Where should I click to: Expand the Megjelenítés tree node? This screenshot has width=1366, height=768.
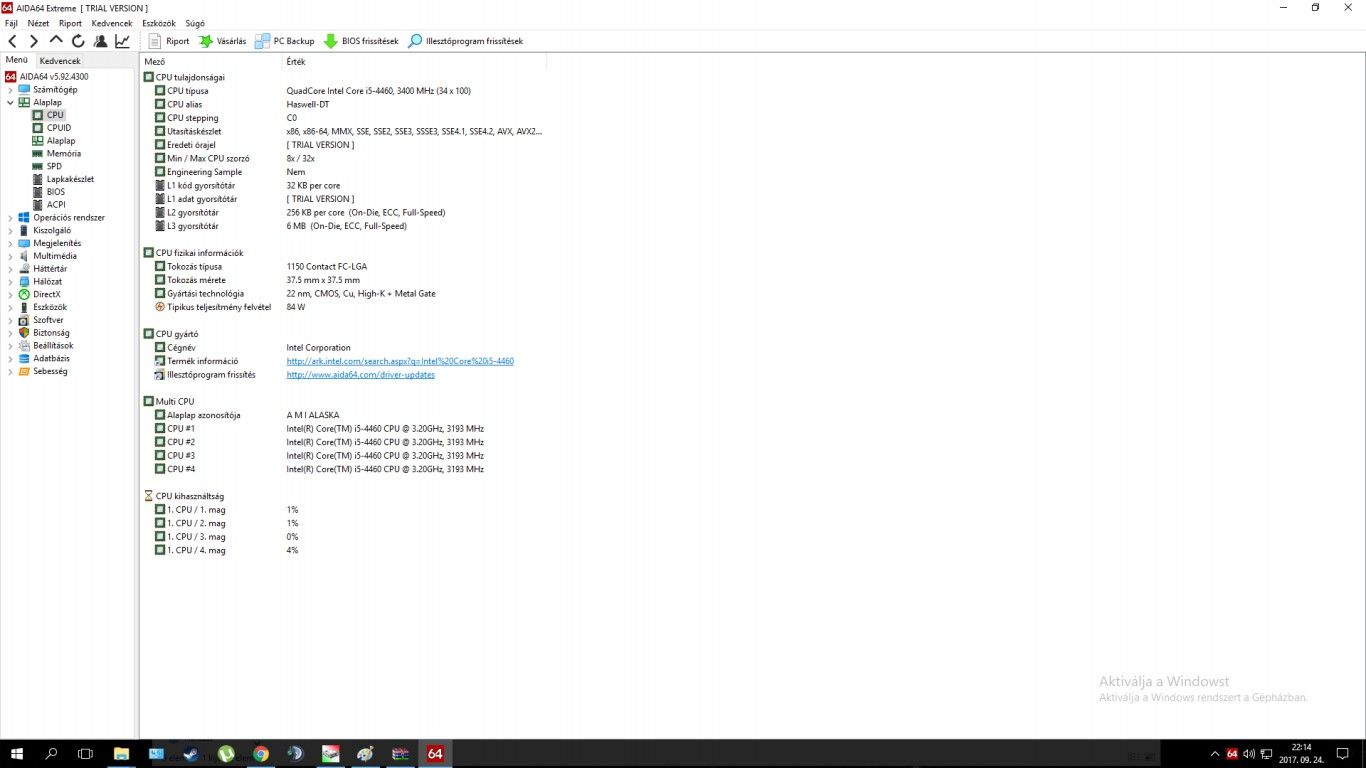coord(11,243)
